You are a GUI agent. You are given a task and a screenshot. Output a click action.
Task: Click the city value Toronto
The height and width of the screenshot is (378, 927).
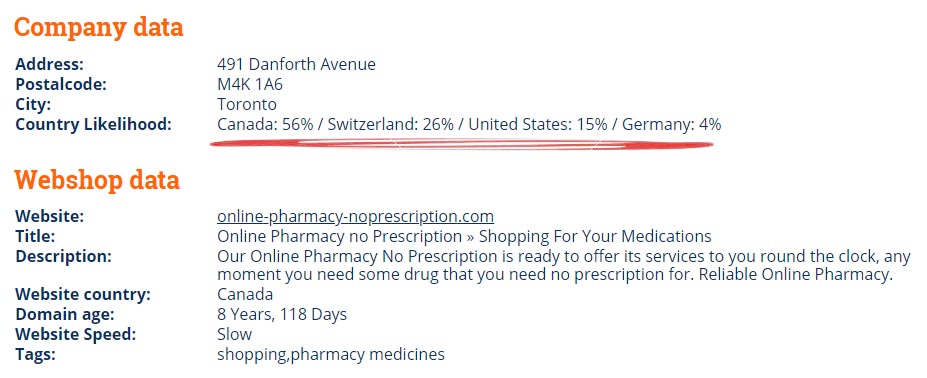[247, 104]
